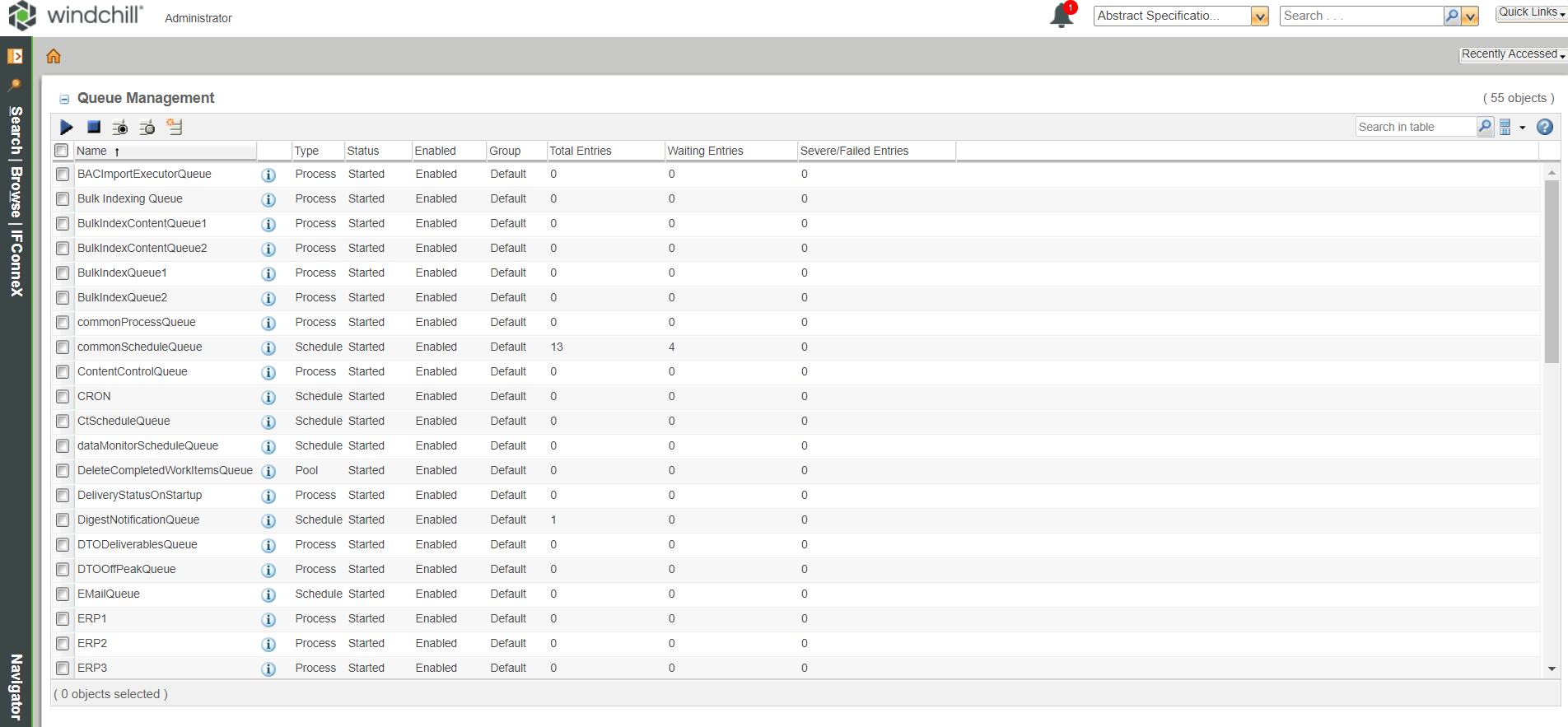Collapse the Queue Management table section
The width and height of the screenshot is (1568, 727).
[x=64, y=99]
